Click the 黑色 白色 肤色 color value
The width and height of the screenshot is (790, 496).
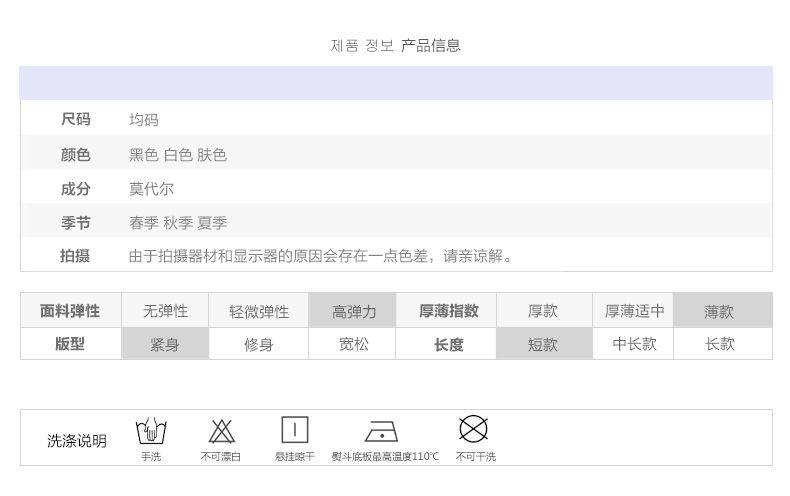tap(178, 154)
